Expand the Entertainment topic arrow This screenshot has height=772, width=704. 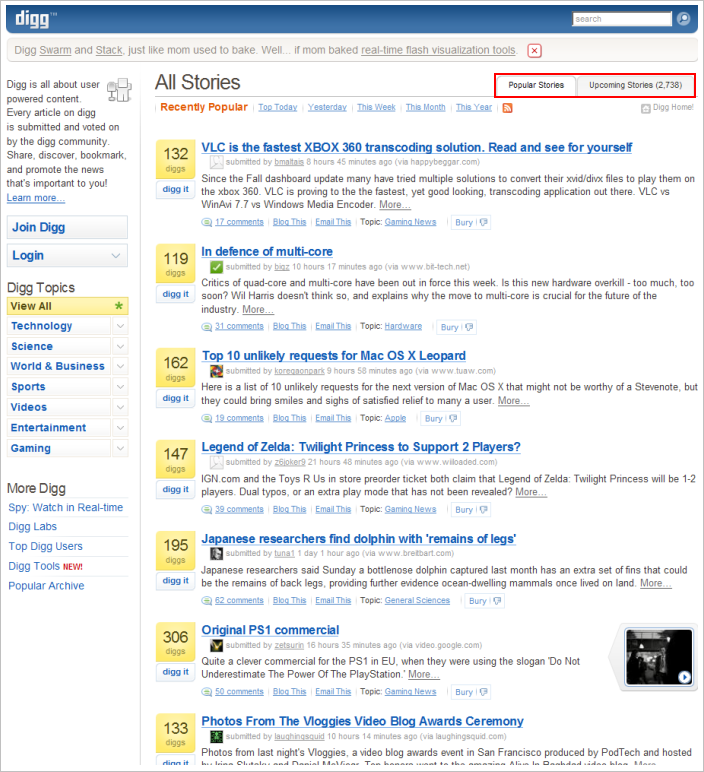click(120, 428)
